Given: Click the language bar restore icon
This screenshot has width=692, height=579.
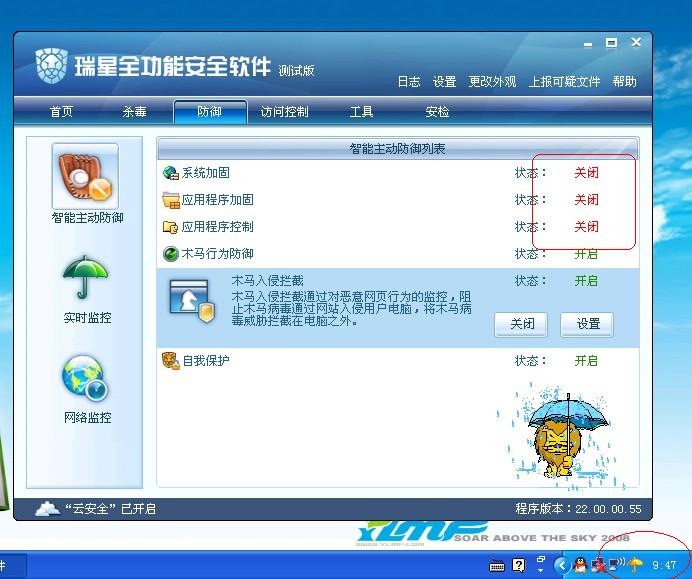Looking at the screenshot, I should (541, 560).
